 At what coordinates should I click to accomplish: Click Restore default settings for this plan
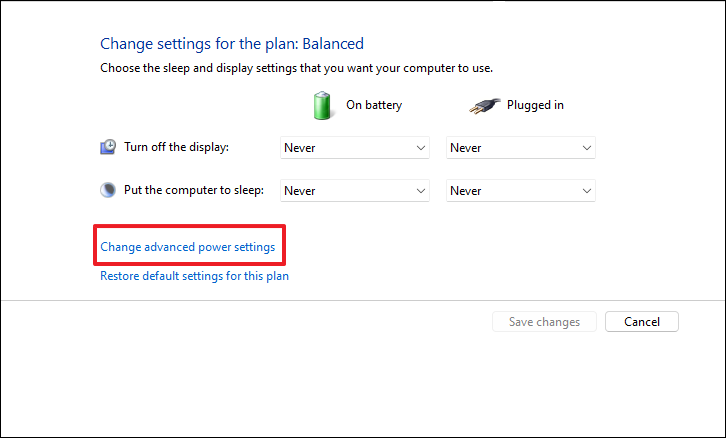tap(194, 276)
